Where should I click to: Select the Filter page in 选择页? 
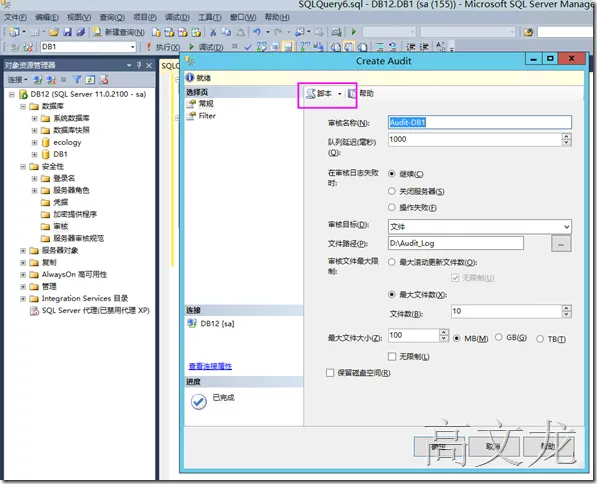[x=207, y=116]
